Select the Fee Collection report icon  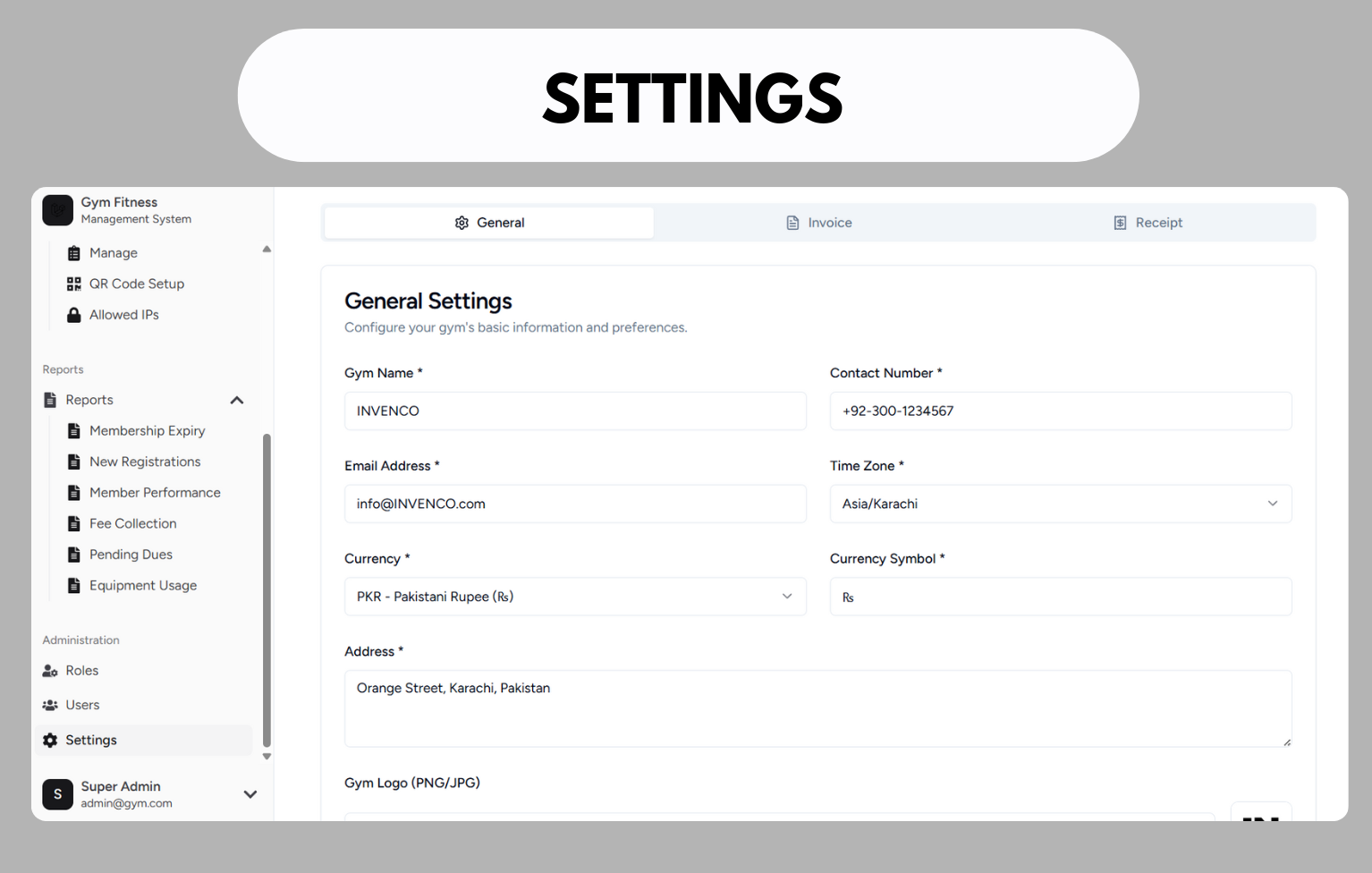pos(74,523)
